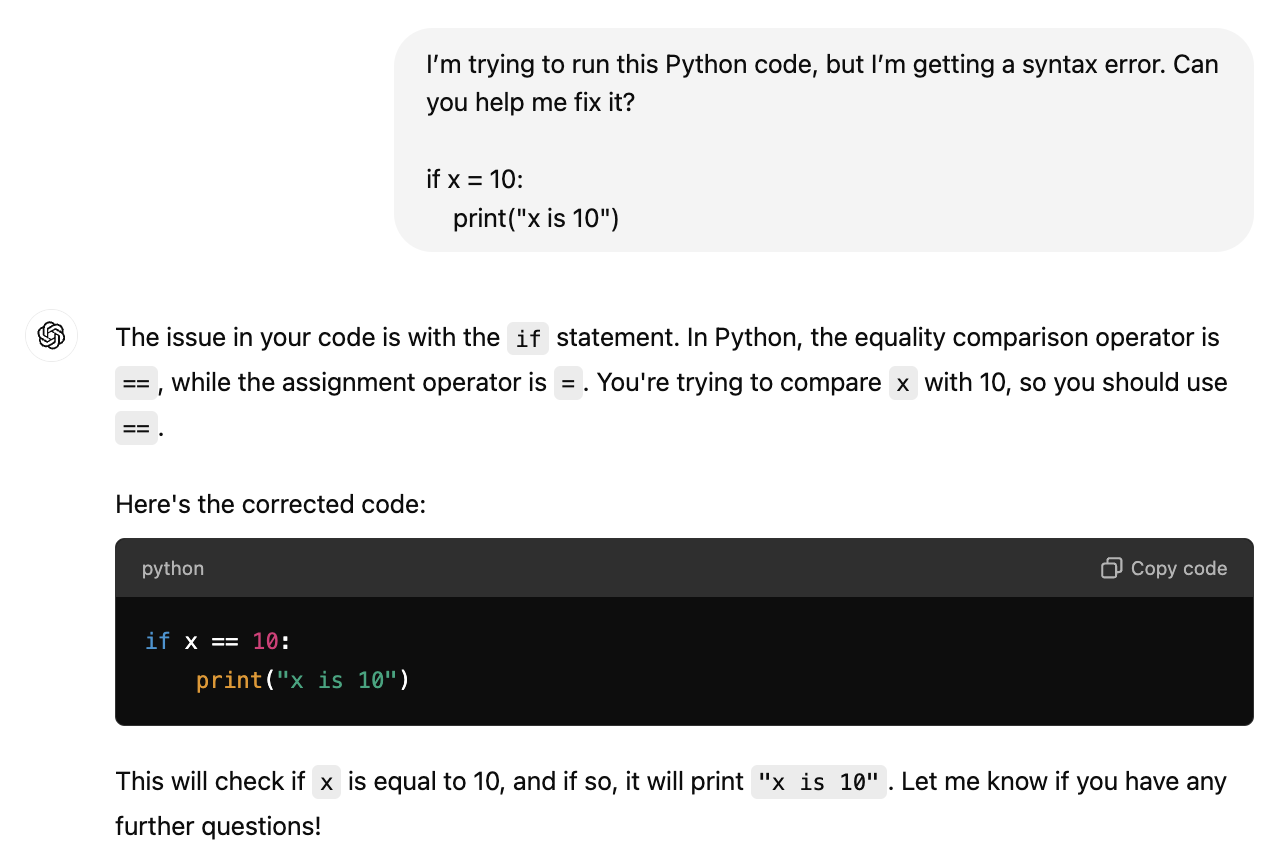The height and width of the screenshot is (856, 1282).
Task: Select the 'if x == 10:' code line
Action: pos(216,641)
